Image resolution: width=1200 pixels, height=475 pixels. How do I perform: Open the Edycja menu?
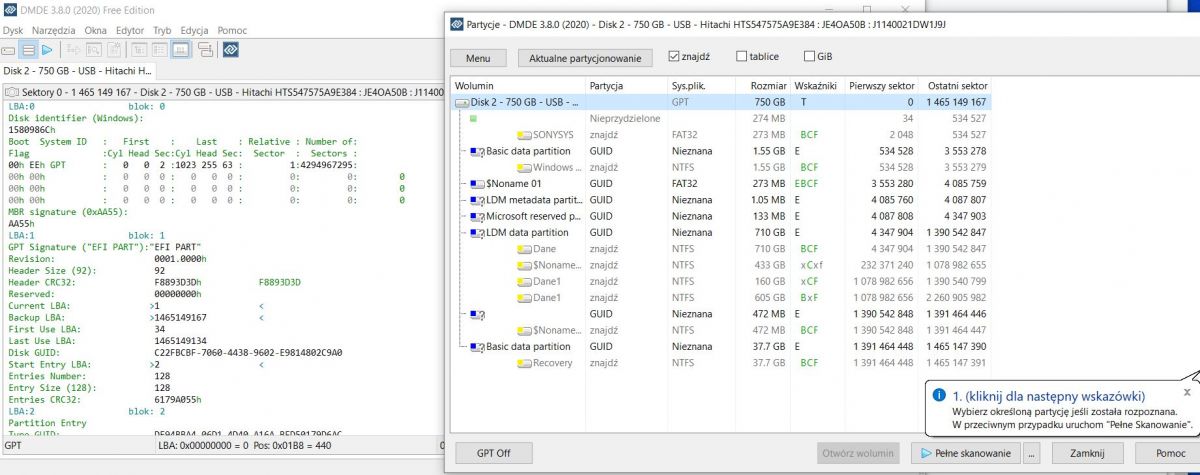click(x=195, y=30)
